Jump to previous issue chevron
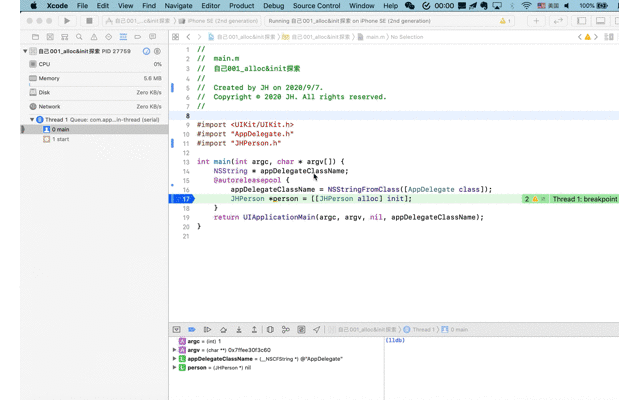Screen dimensions: 640x400 point(580,37)
